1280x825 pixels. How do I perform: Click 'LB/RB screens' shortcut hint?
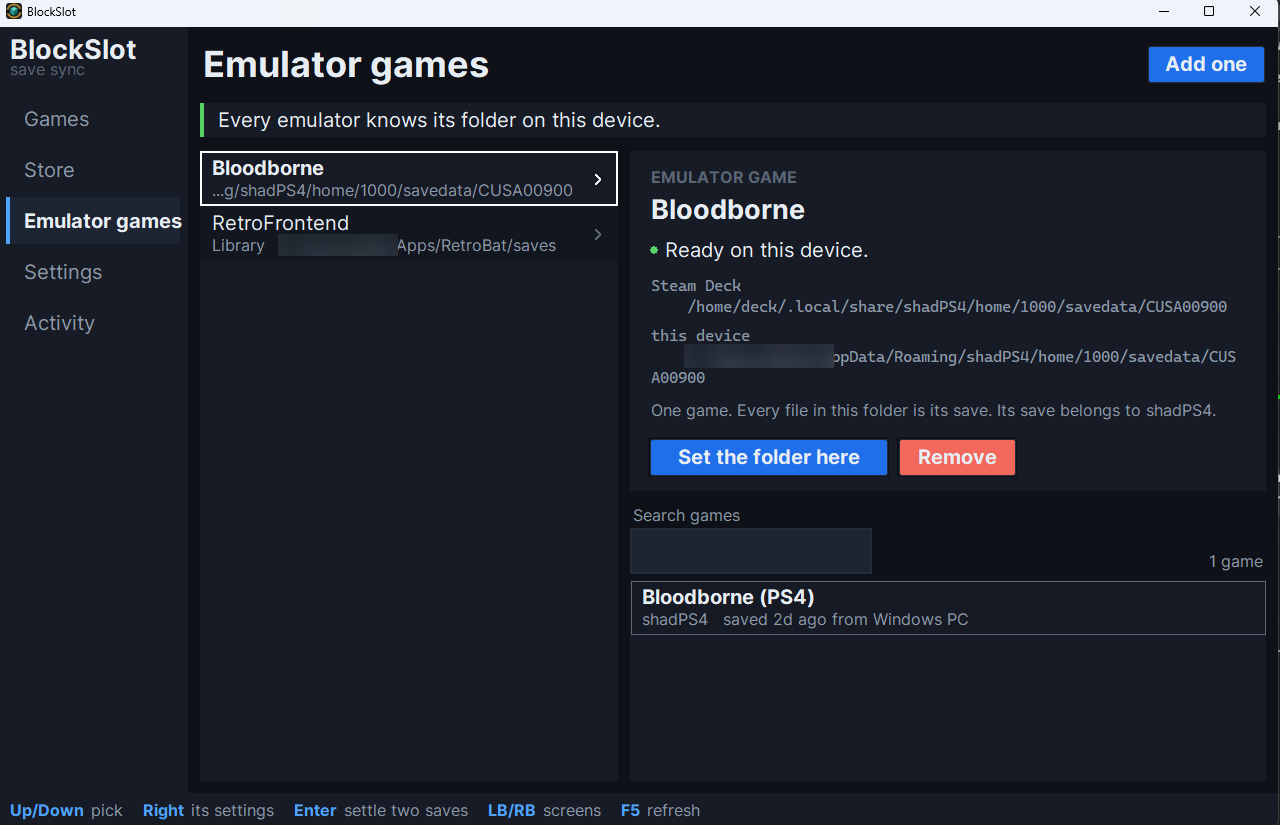(544, 810)
